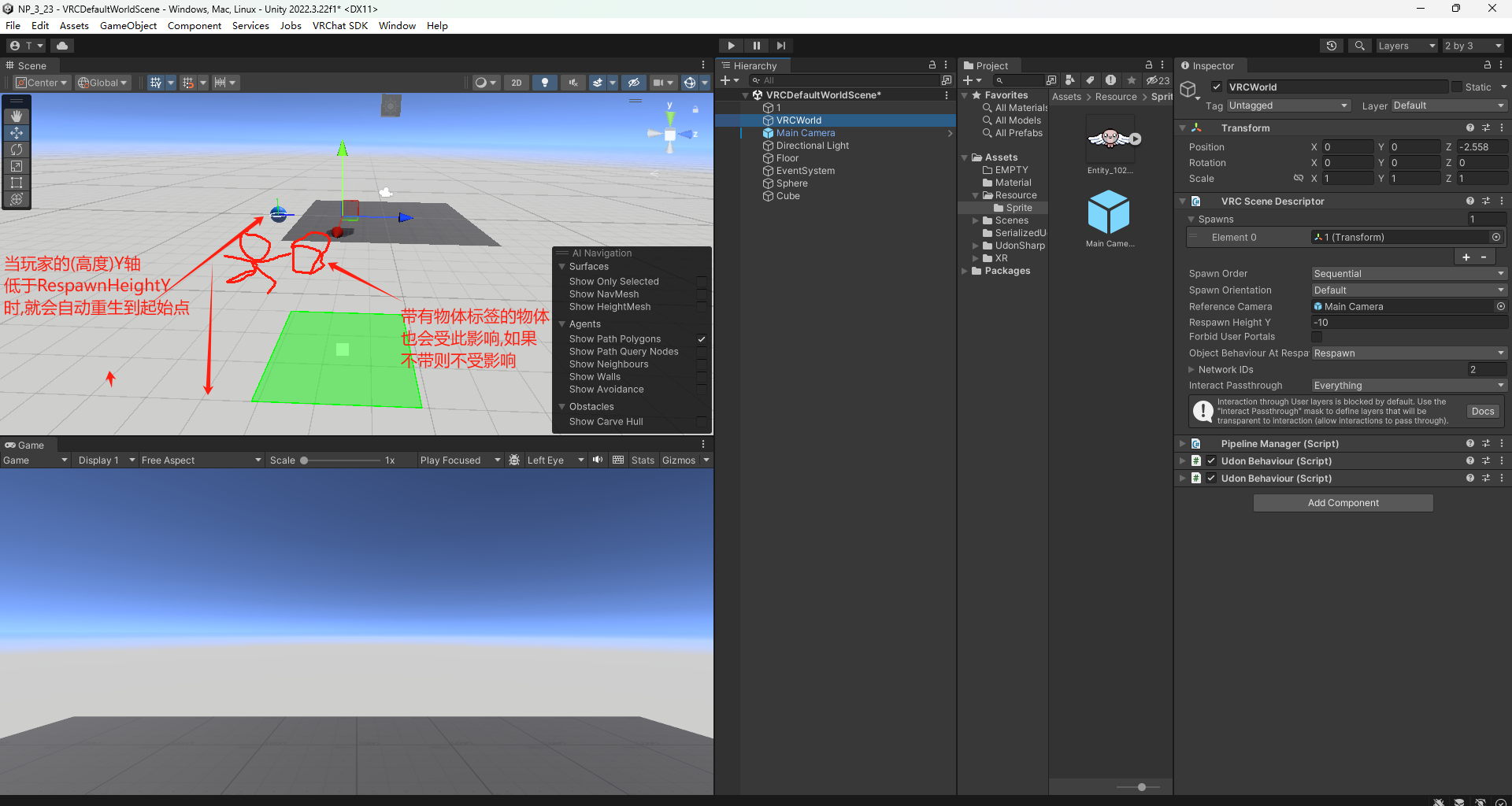Toggle grid visibility icon
The width and height of the screenshot is (1512, 806).
coord(156,83)
